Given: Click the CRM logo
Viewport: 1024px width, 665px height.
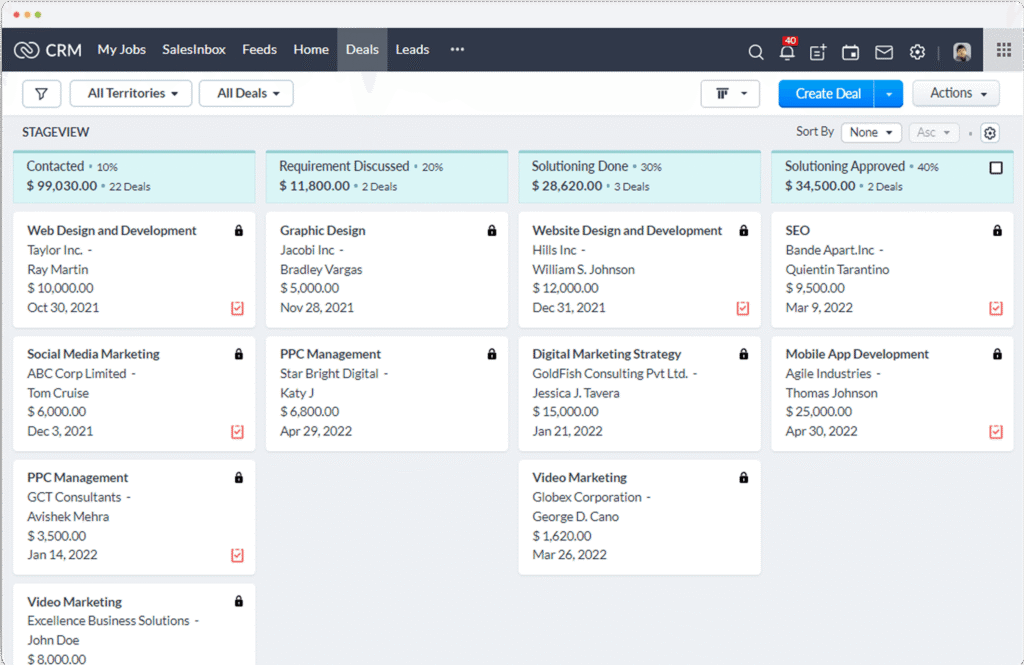Looking at the screenshot, I should click(48, 50).
